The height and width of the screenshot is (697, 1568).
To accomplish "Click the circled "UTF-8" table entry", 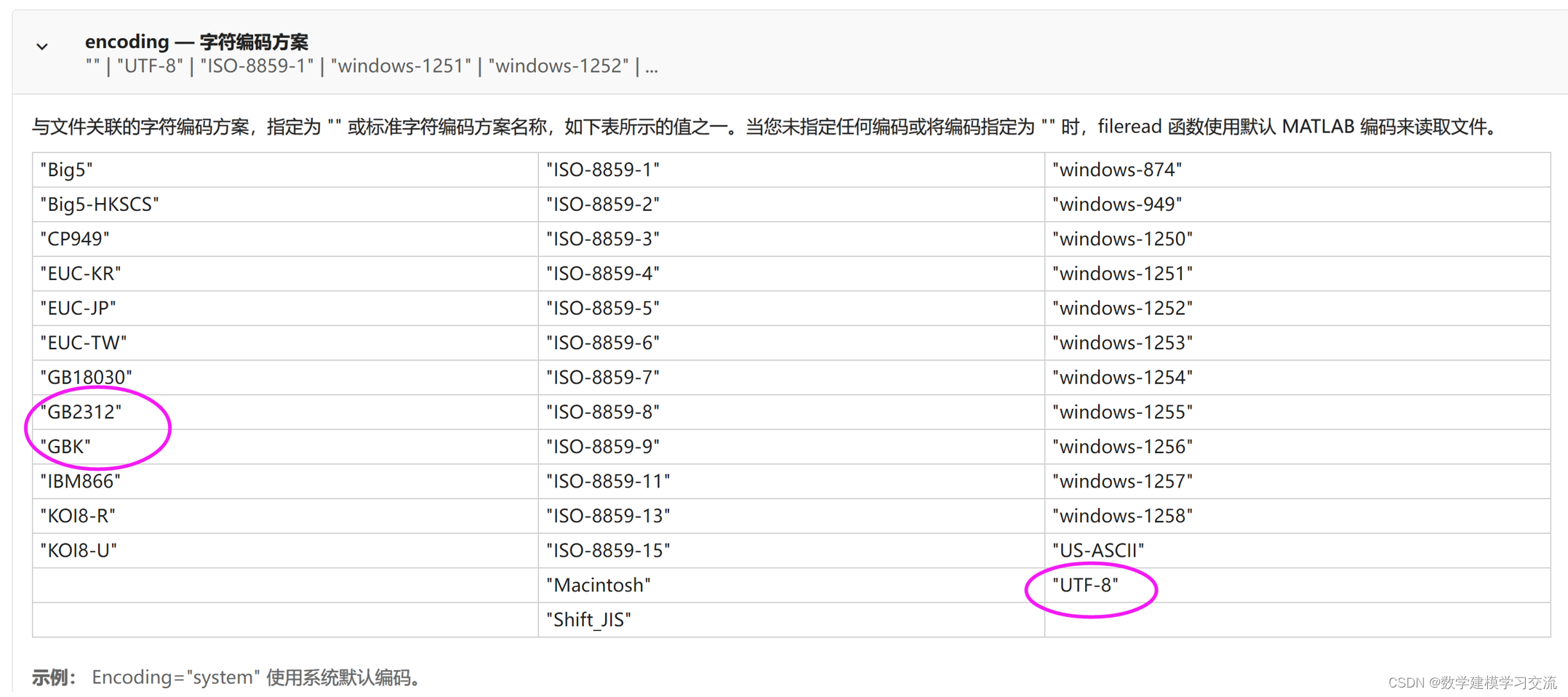I will (x=1087, y=584).
